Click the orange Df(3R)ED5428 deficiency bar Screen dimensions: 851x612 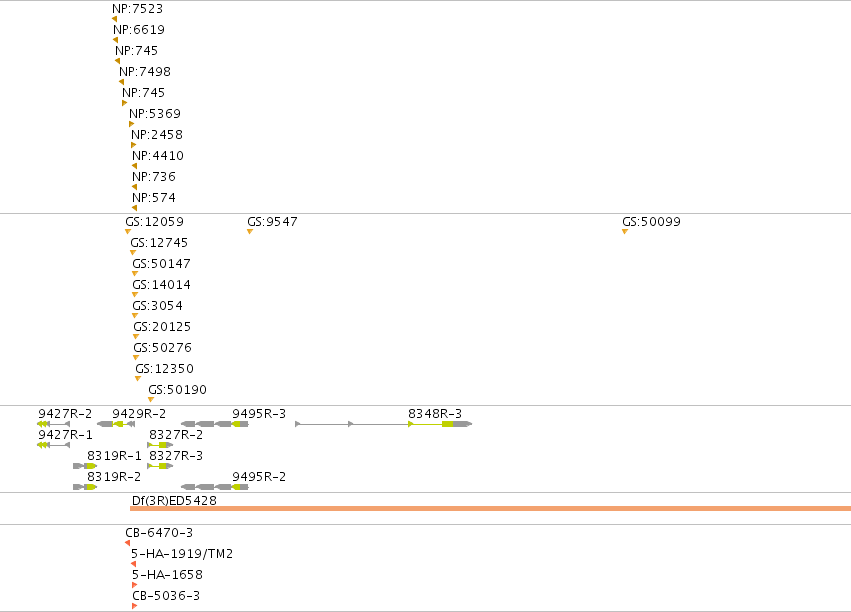(491, 508)
